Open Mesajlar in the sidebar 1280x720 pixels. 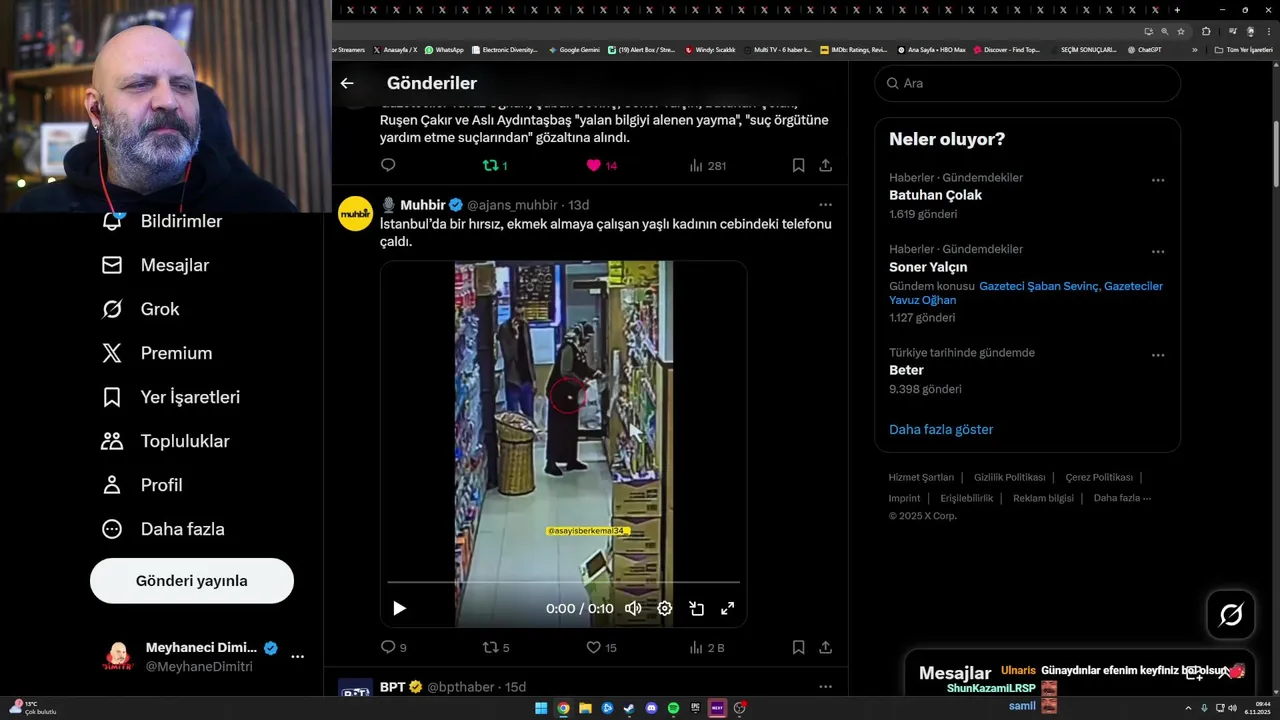pos(155,265)
